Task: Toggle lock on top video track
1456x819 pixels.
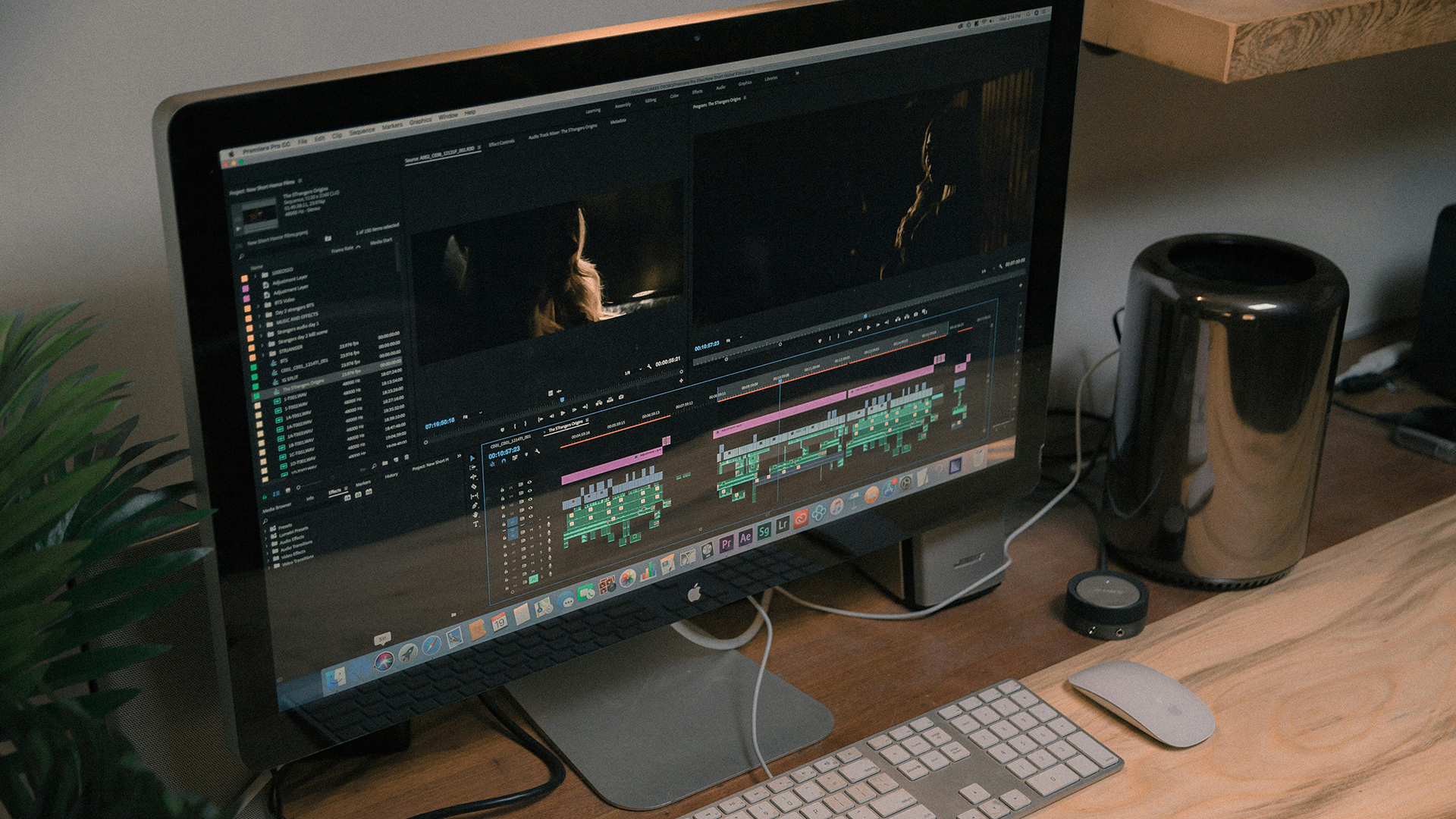Action: pos(502,490)
